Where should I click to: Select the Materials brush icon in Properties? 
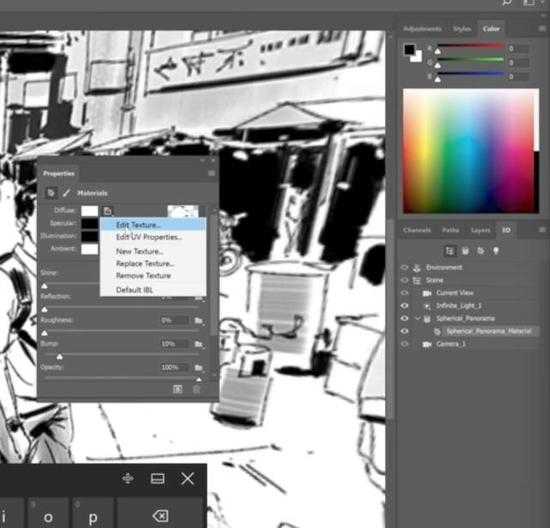click(x=66, y=193)
